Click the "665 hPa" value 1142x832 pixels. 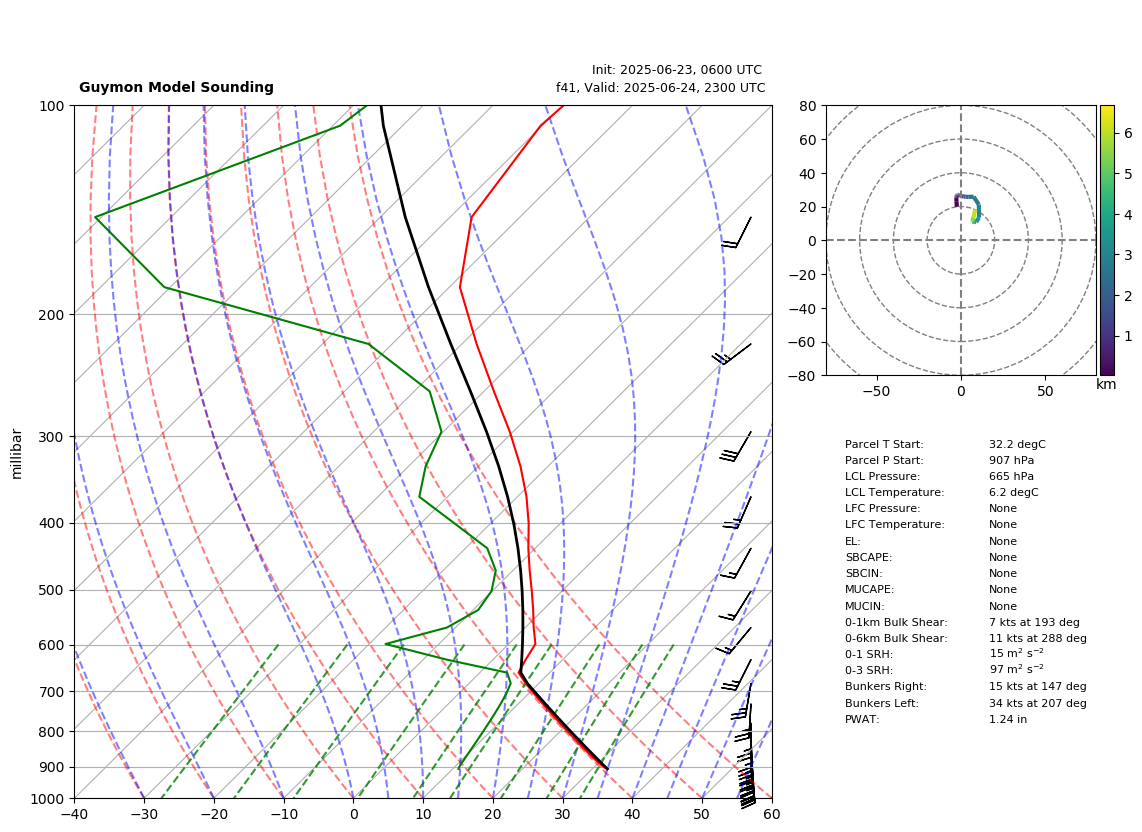[x=1011, y=476]
